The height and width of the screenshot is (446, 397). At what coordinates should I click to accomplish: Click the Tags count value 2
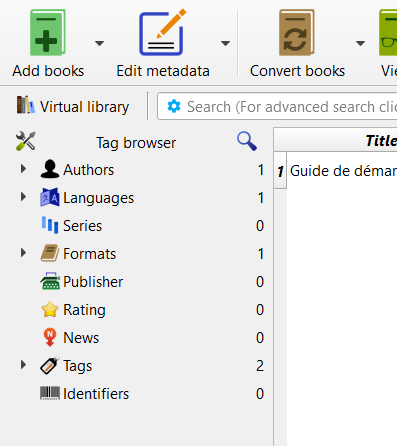click(260, 366)
